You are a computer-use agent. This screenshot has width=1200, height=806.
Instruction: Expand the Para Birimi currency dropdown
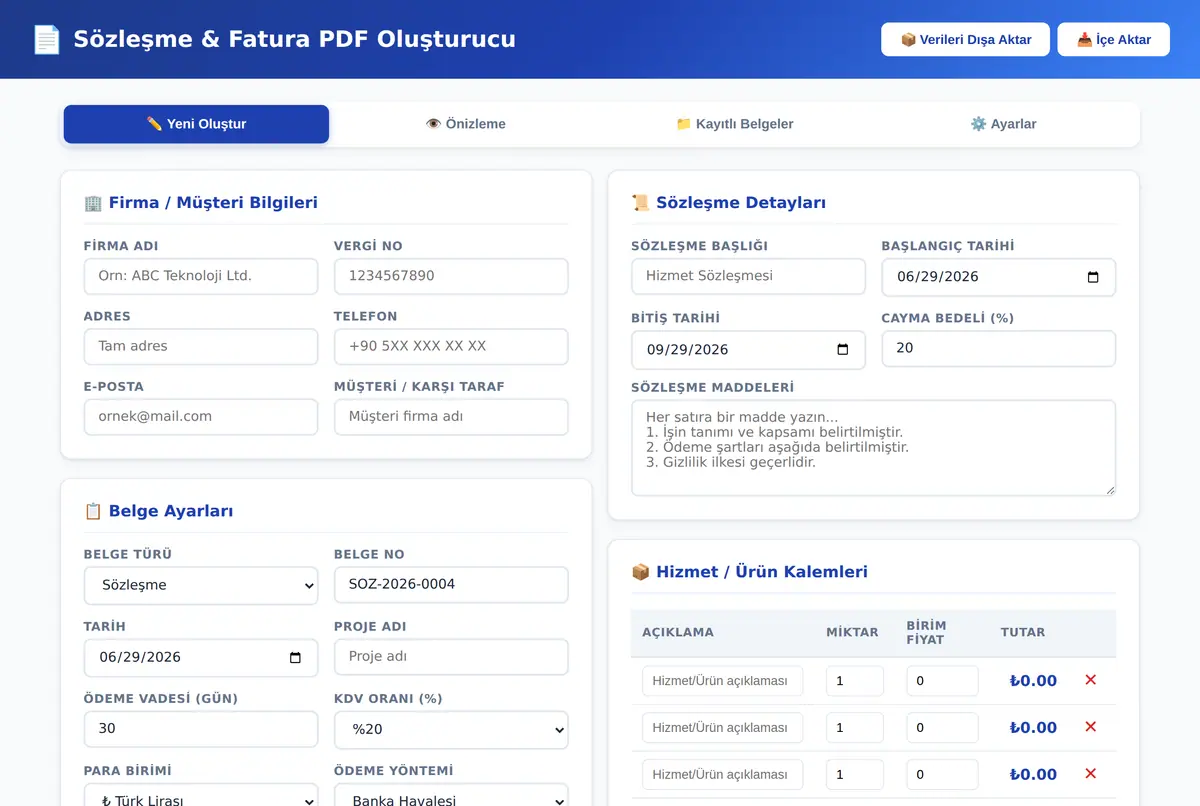[x=201, y=796]
